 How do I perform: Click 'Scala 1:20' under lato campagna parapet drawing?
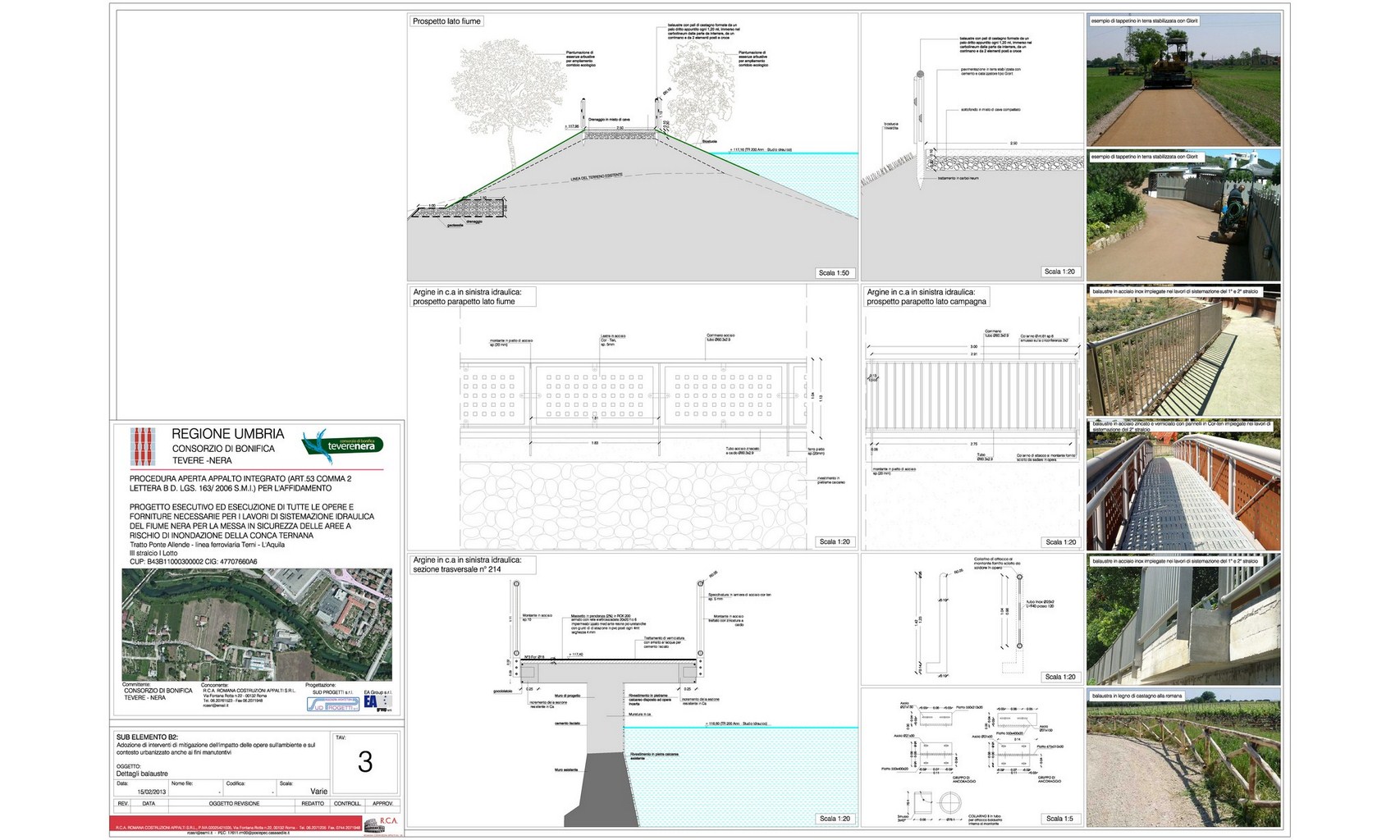coord(1060,542)
